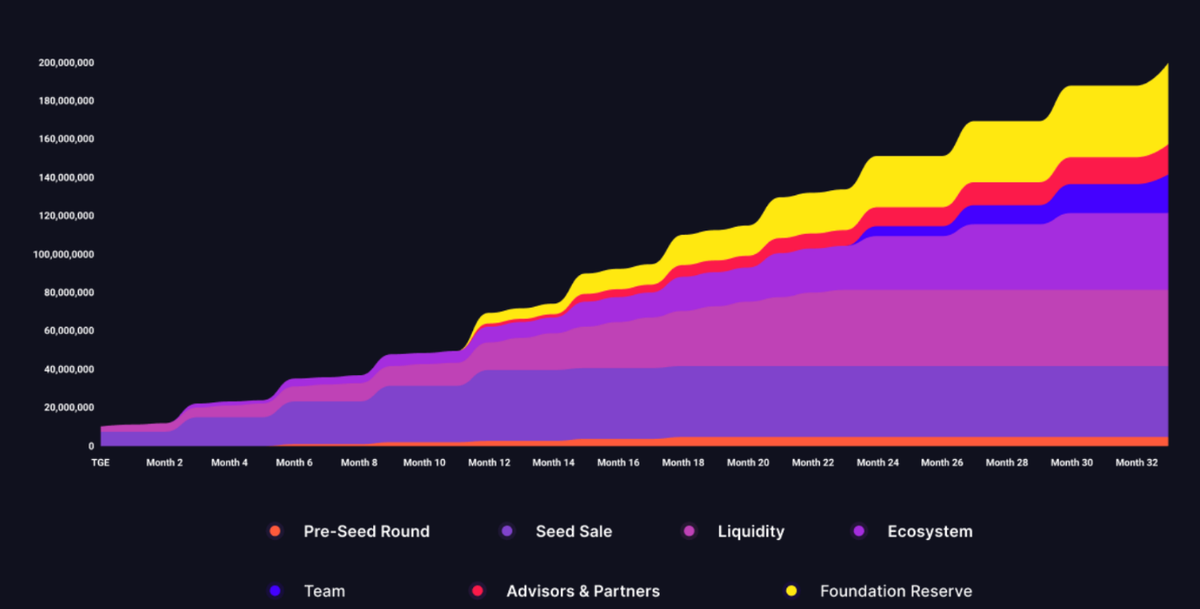Screen dimensions: 1200x609
Task: Toggle the Pre-Seed Round series visibility
Action: pos(276,531)
